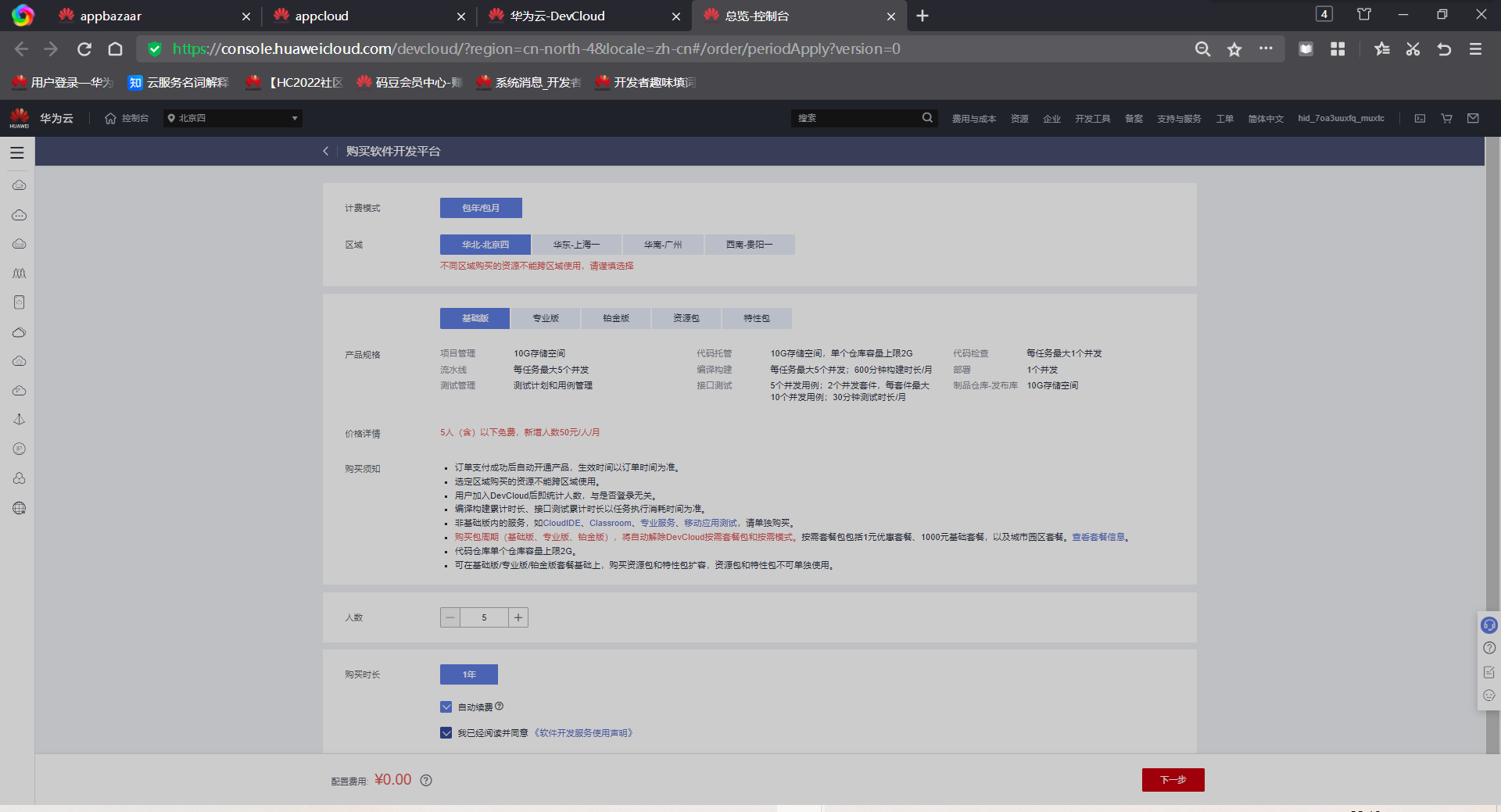1501x812 pixels.
Task: Open 费用与成本 menu
Action: coord(974,119)
